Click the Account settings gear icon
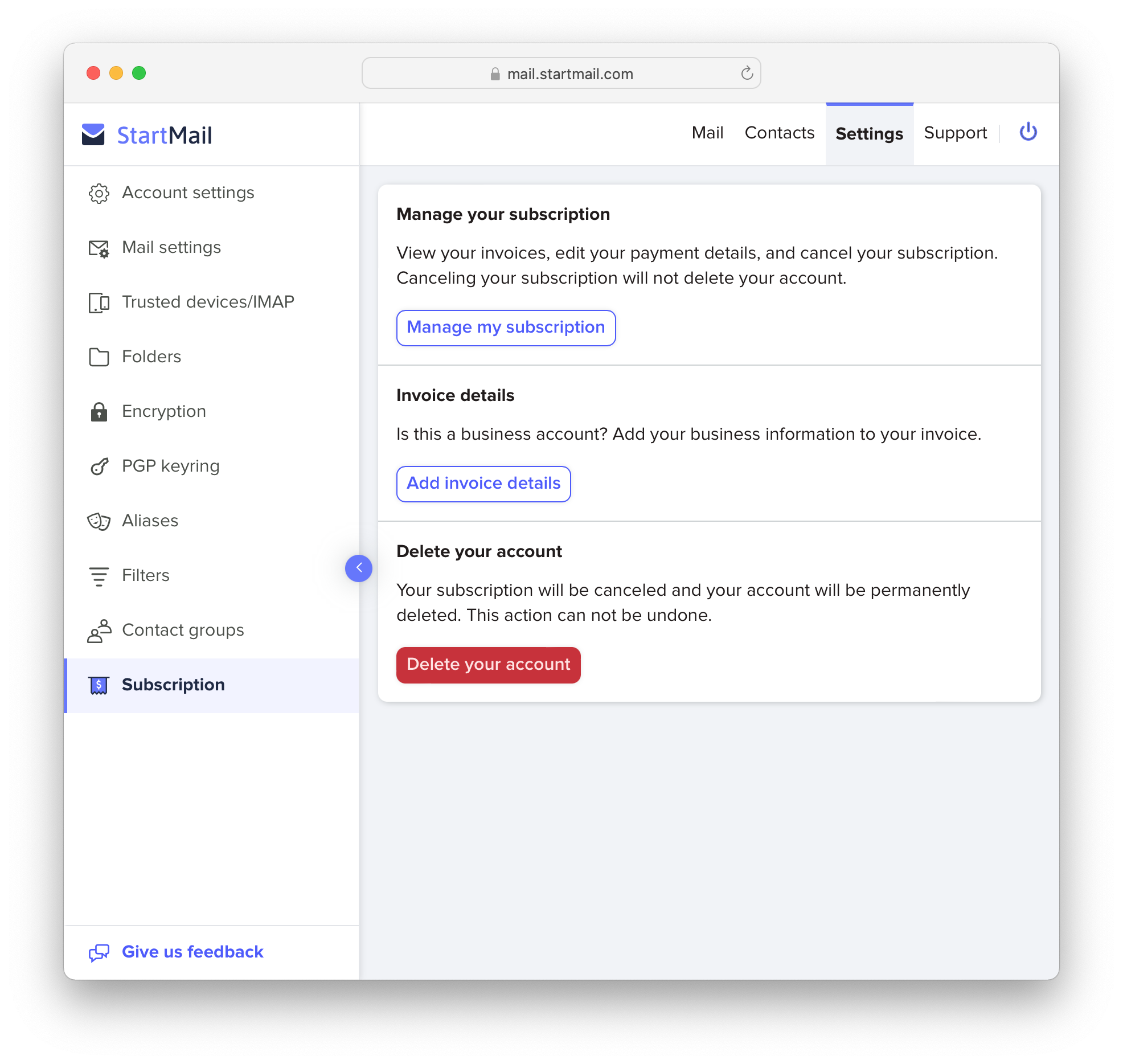 (x=99, y=193)
